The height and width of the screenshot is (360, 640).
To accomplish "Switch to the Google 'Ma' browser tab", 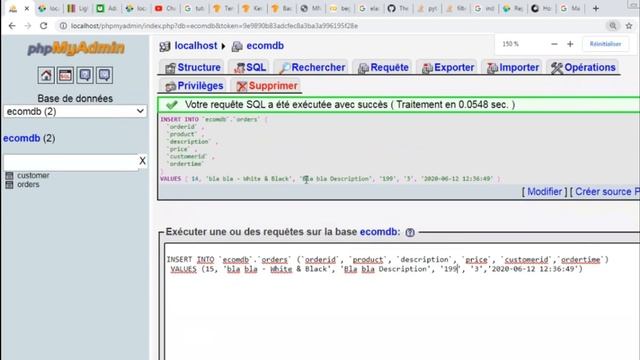I will (571, 8).
